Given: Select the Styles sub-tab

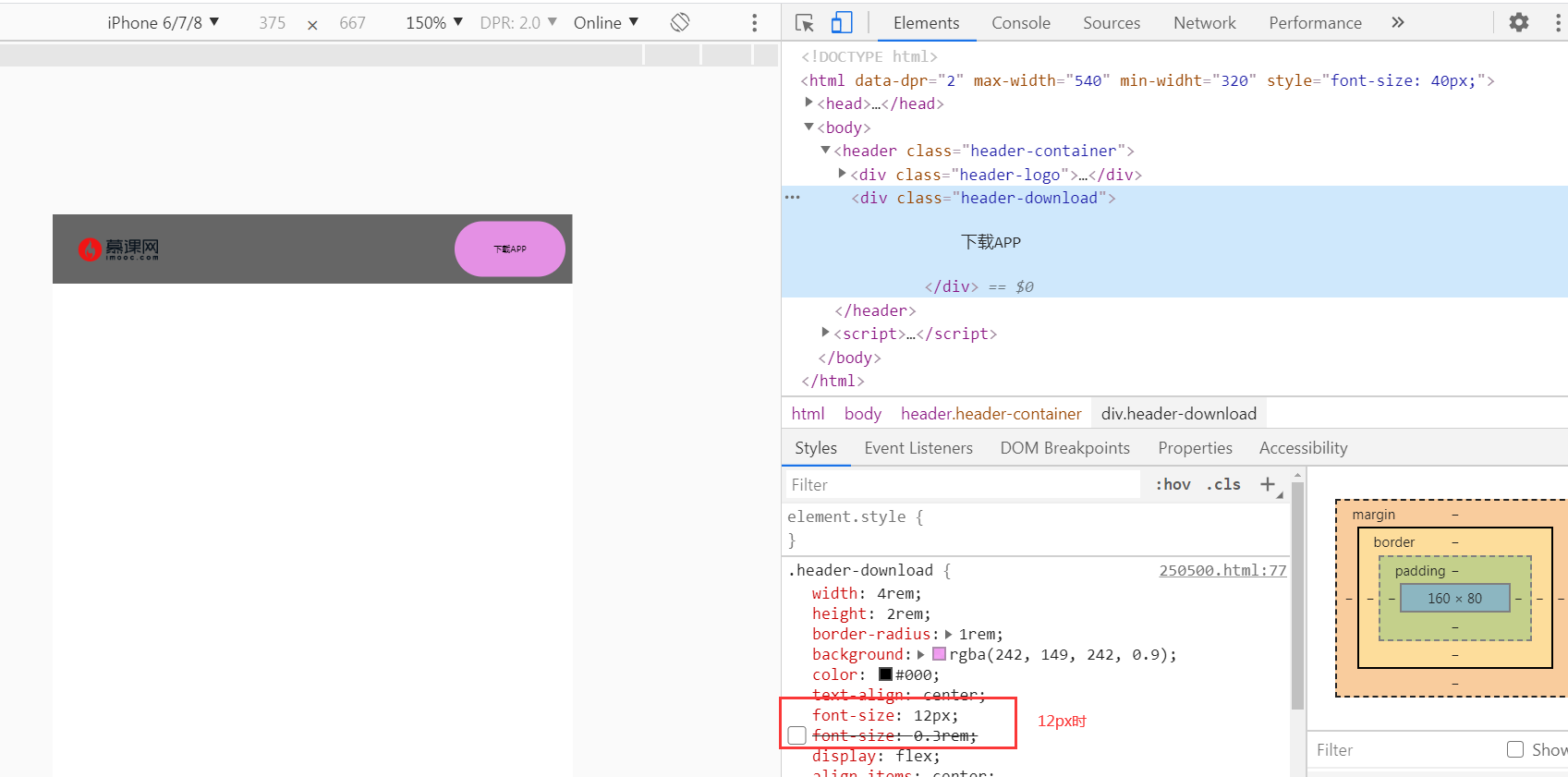Looking at the screenshot, I should (816, 448).
